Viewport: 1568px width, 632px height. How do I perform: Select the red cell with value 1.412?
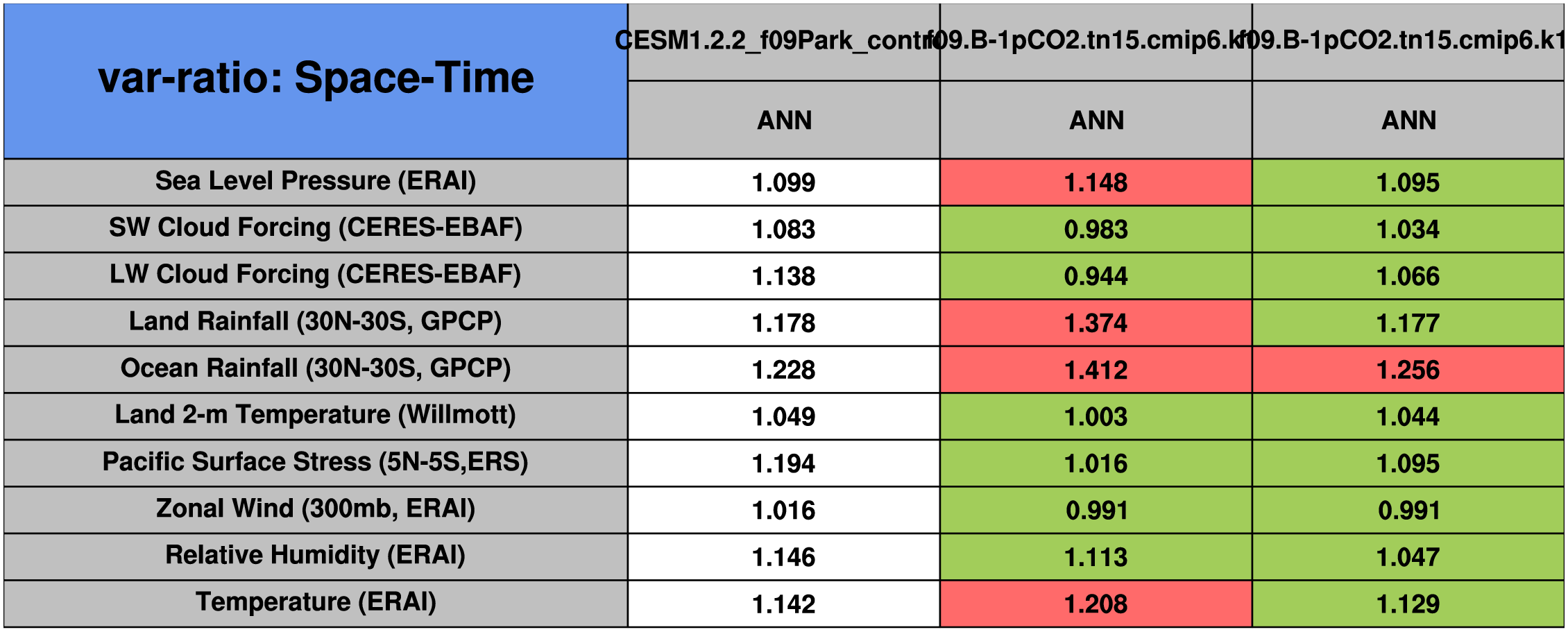tap(1096, 370)
